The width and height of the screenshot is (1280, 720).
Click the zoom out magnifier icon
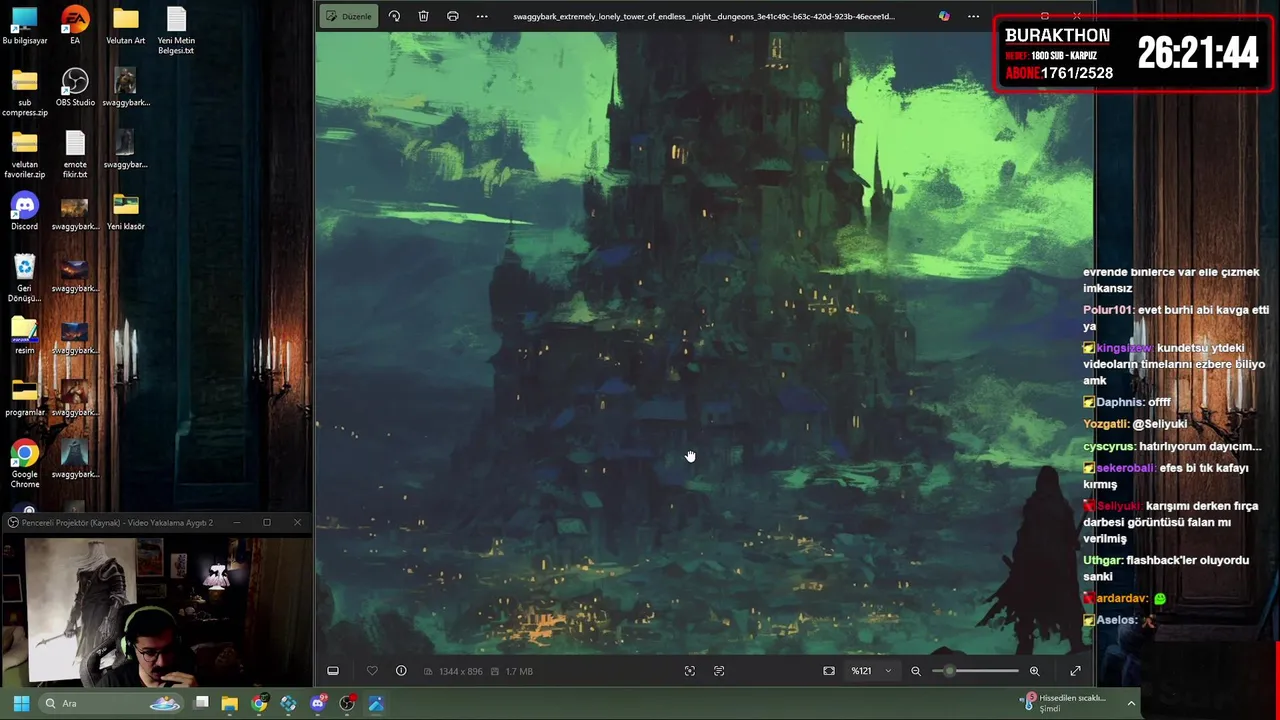point(916,671)
